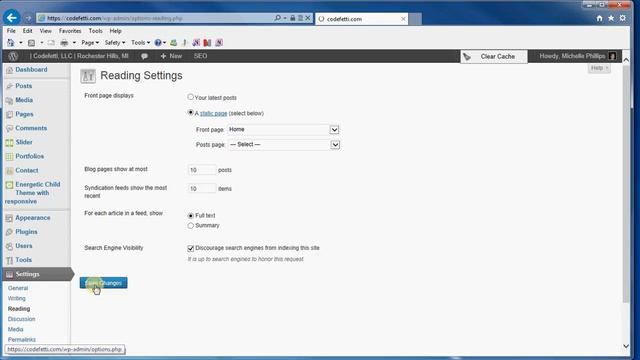
Task: Open Print options arrow in command bar
Action: [x=74, y=42]
